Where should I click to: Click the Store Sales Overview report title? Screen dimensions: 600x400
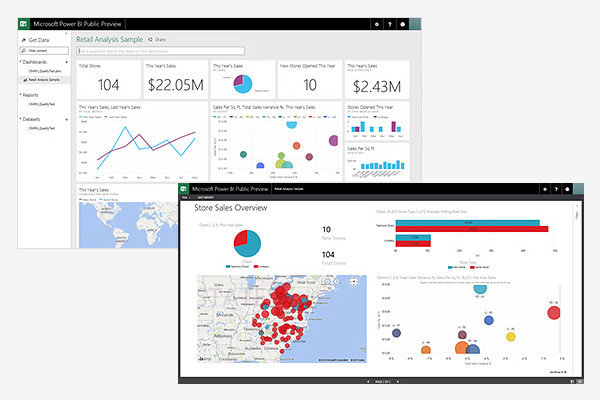point(231,208)
